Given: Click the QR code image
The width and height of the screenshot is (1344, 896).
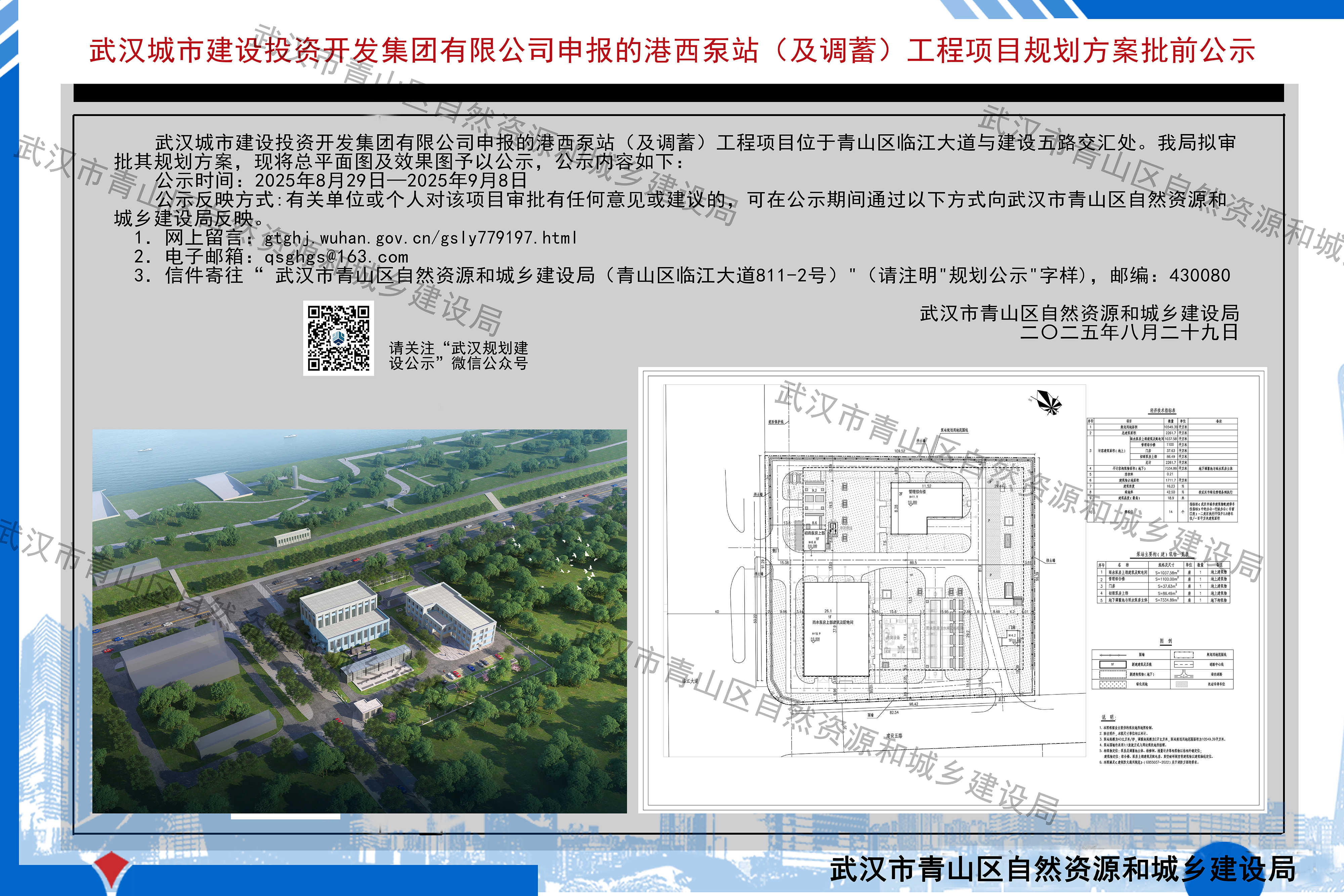Looking at the screenshot, I should tap(338, 338).
